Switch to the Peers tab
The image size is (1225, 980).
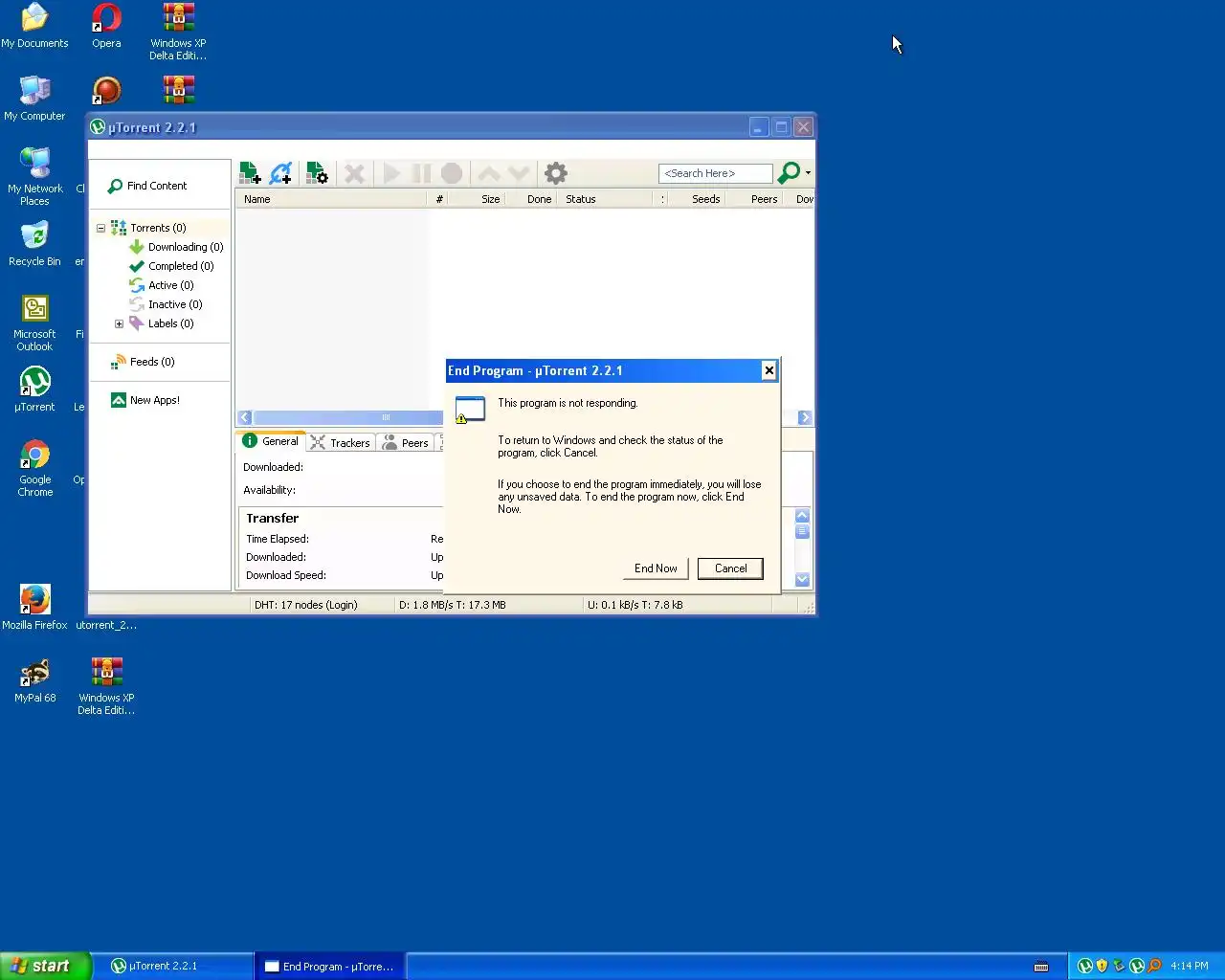tap(406, 442)
